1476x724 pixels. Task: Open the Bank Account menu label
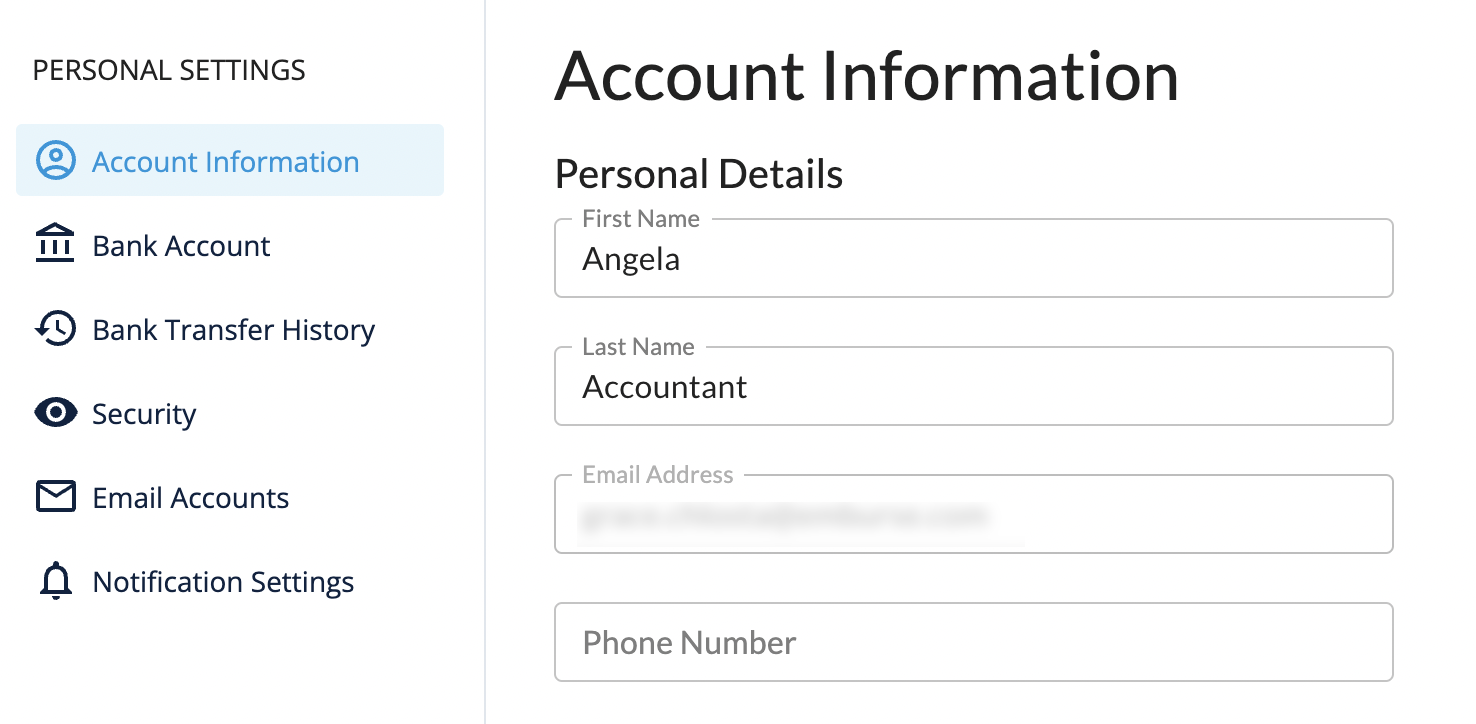181,246
